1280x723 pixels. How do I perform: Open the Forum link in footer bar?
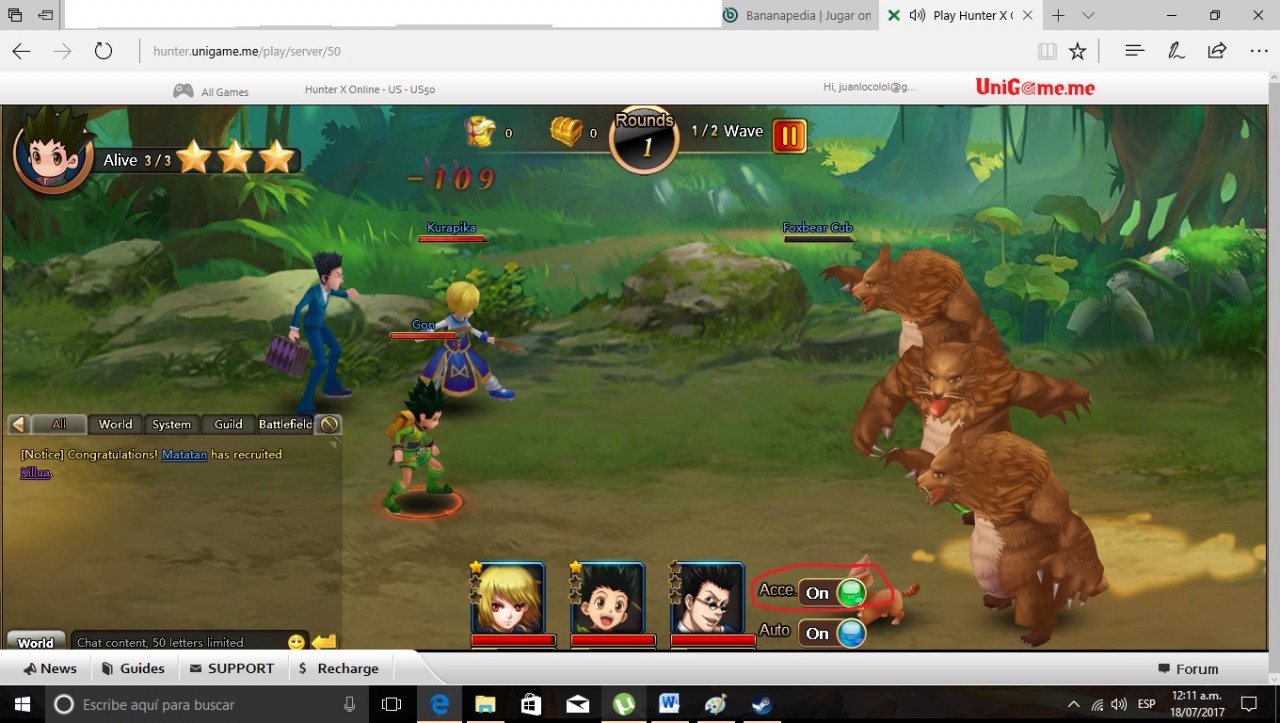point(1188,669)
